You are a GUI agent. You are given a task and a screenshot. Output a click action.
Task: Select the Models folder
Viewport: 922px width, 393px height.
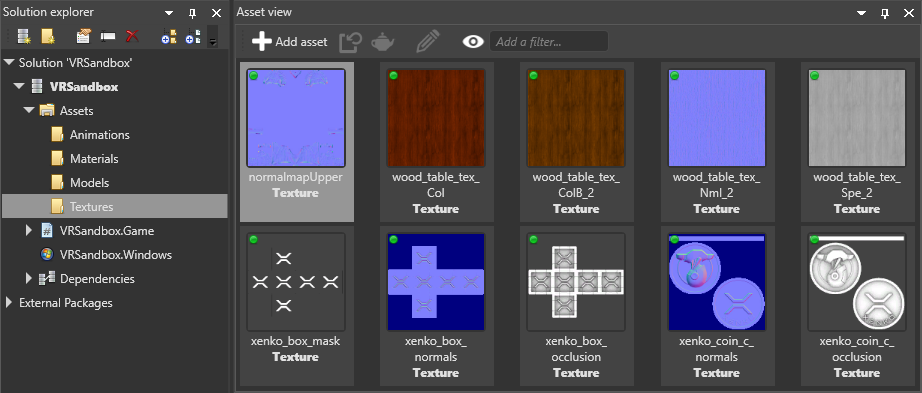(x=89, y=183)
